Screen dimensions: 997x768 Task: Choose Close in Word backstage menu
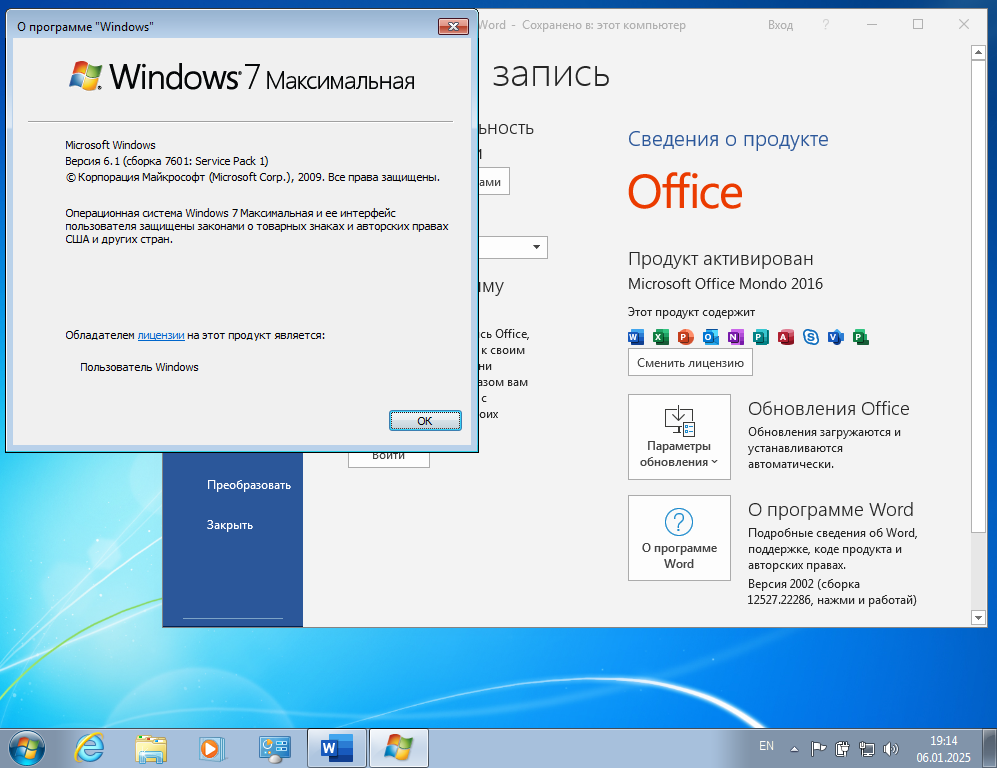click(230, 525)
